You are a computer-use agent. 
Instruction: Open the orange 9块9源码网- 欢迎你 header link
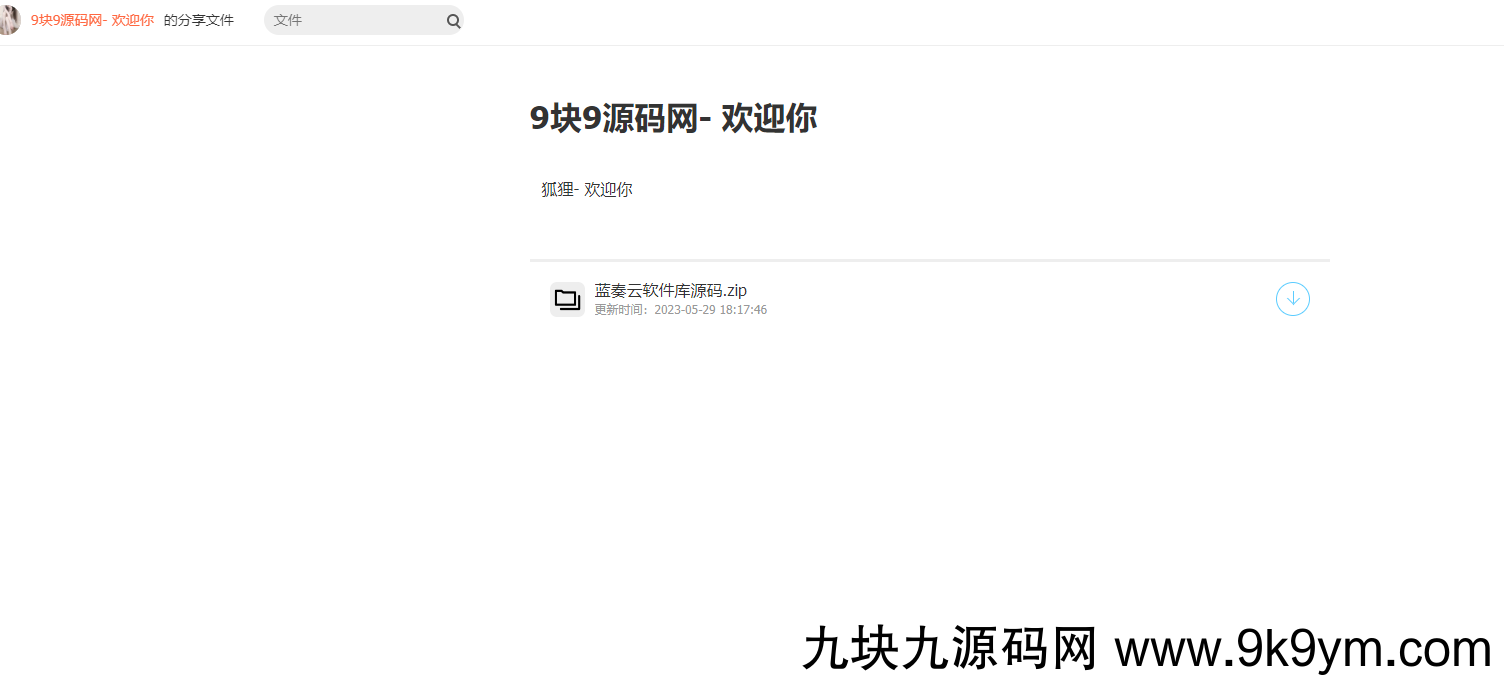coord(92,20)
